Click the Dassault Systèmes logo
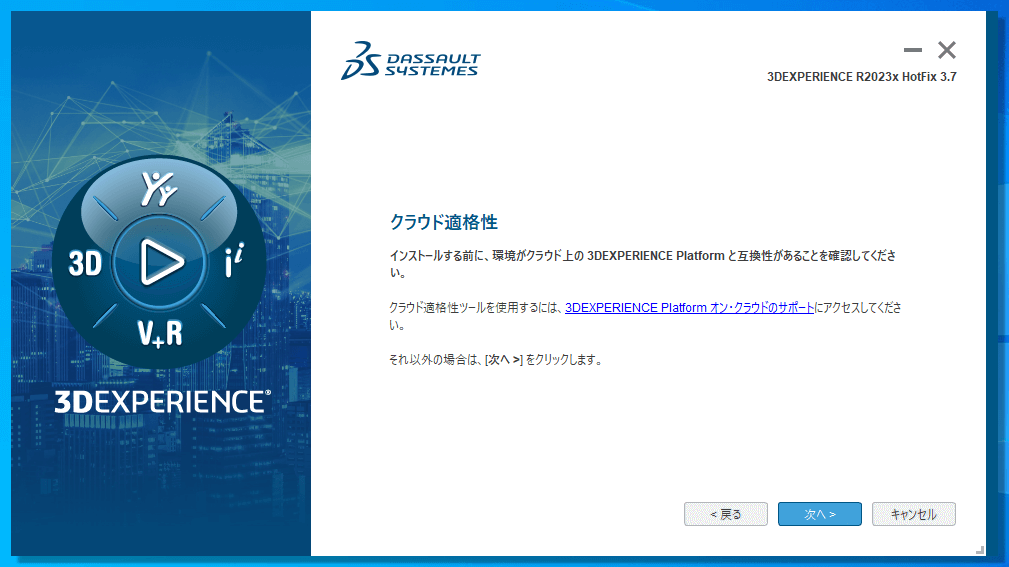This screenshot has width=1009, height=567. 411,60
